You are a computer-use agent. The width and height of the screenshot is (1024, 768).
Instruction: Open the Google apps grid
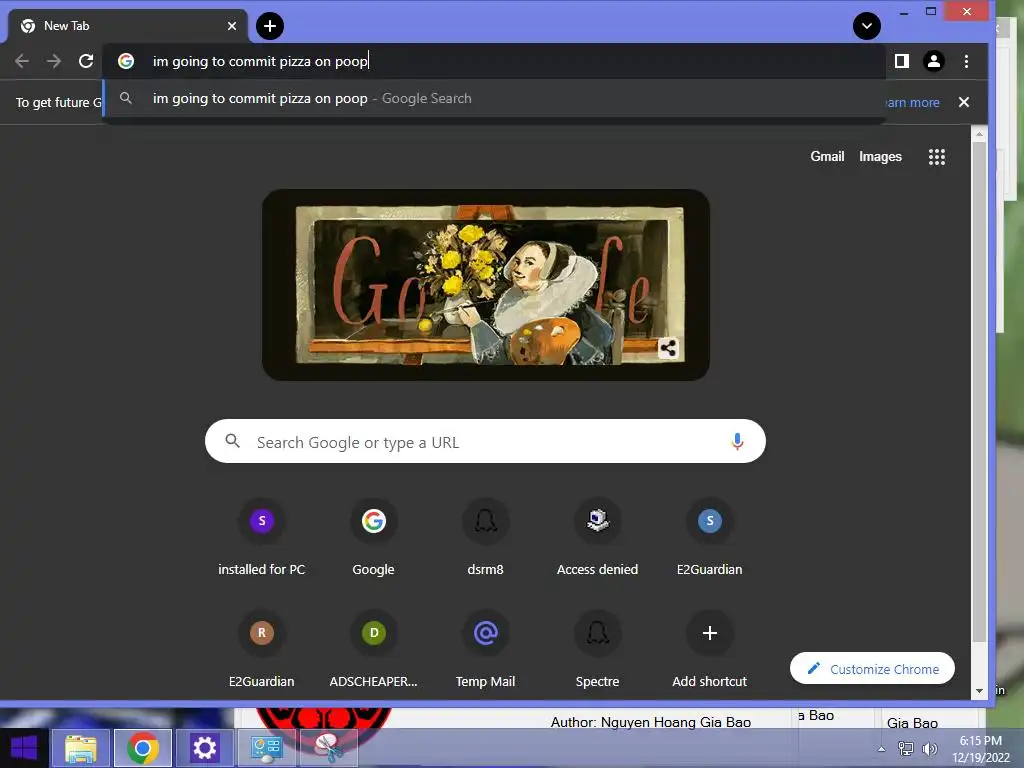(937, 157)
